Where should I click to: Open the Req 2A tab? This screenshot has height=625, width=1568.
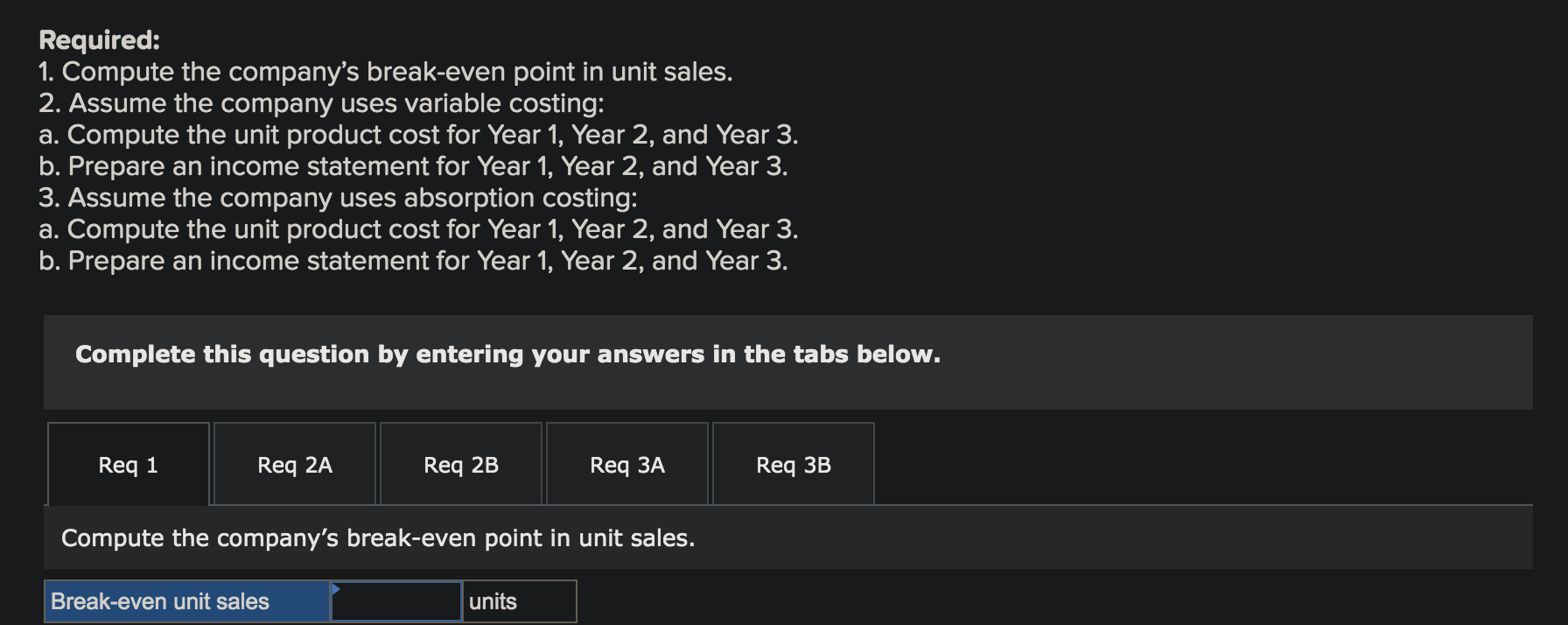(294, 464)
